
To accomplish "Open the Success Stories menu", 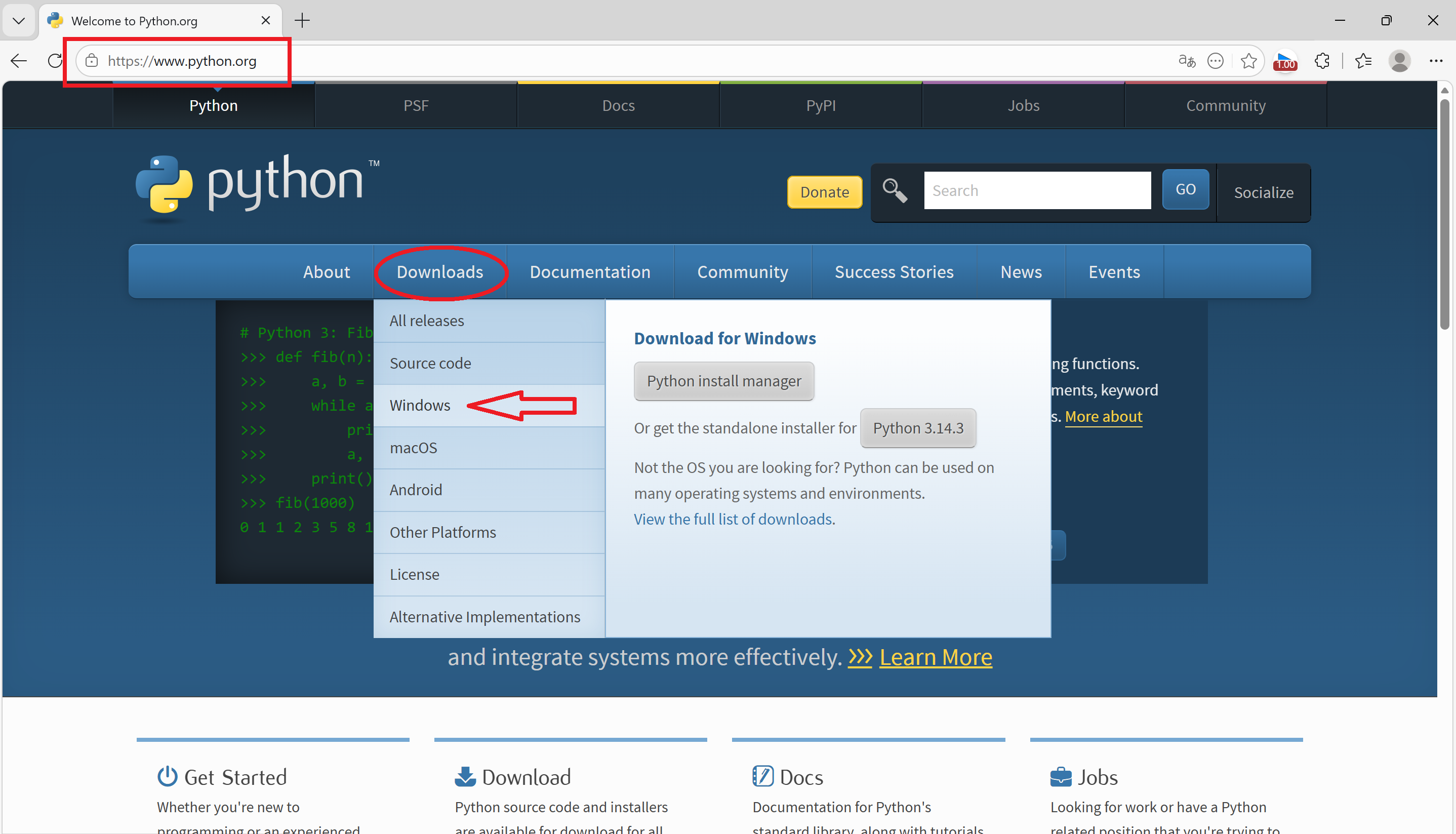I will point(894,271).
